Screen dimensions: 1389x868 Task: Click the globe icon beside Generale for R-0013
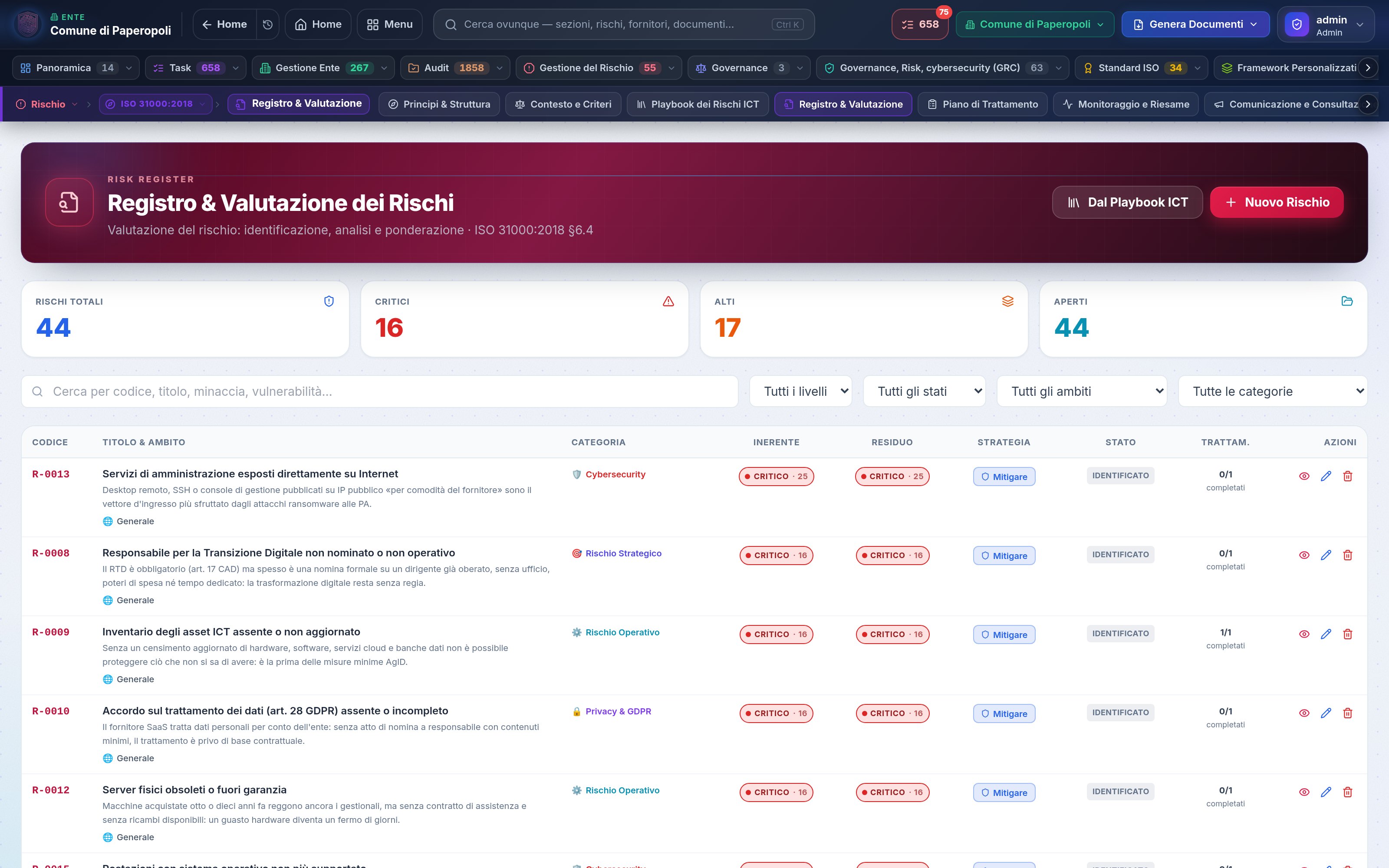(107, 521)
